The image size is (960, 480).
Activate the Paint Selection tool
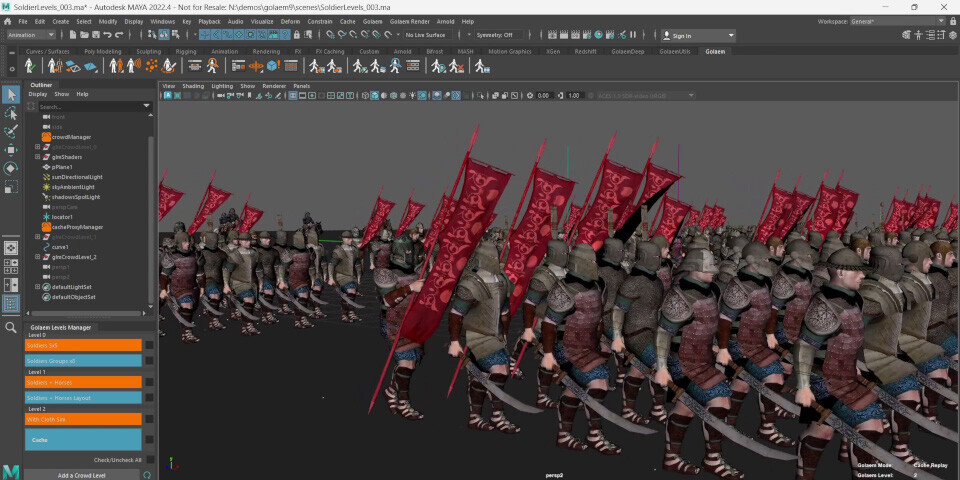tap(11, 132)
